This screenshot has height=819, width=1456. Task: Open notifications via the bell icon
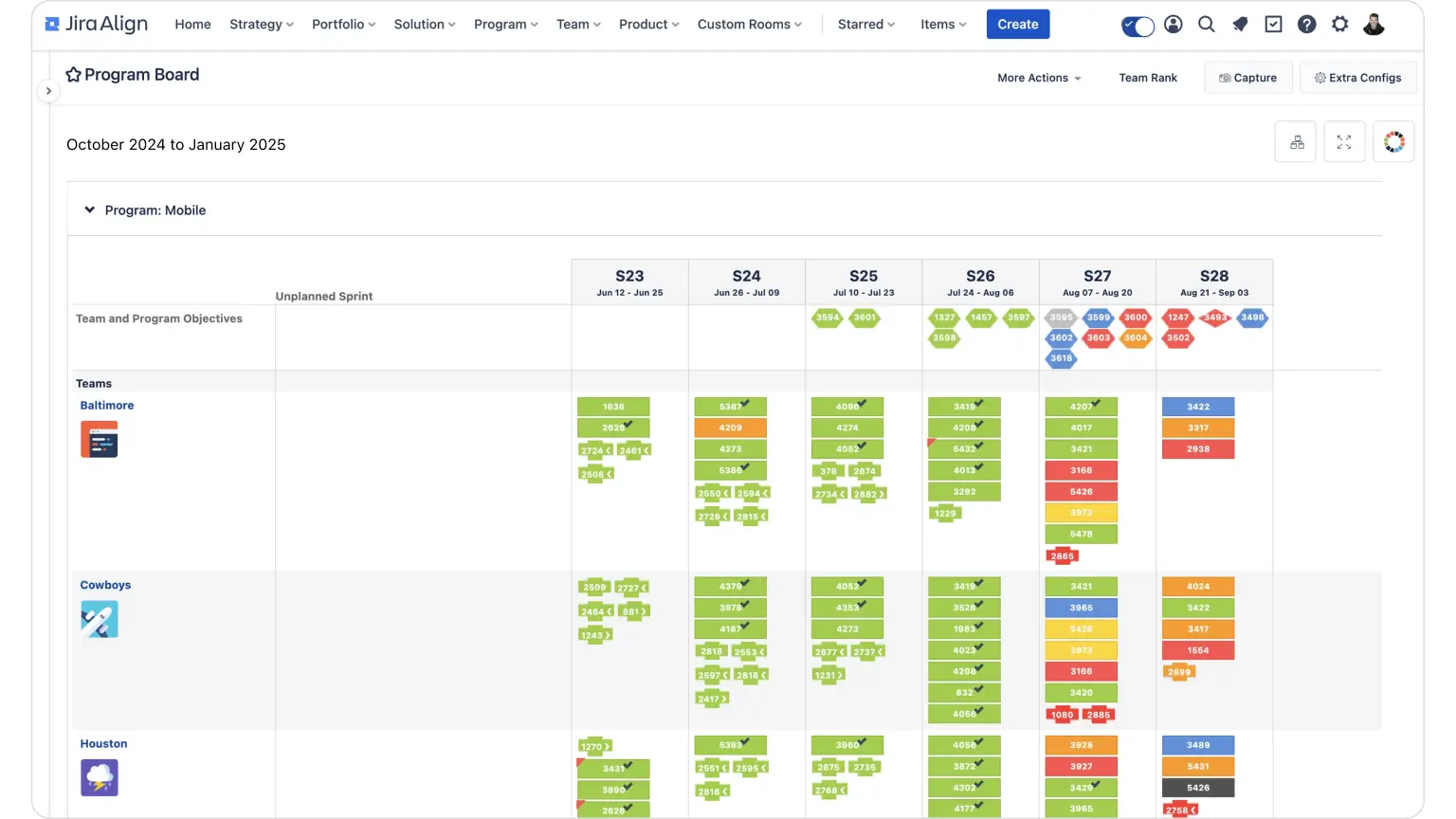[x=1240, y=24]
